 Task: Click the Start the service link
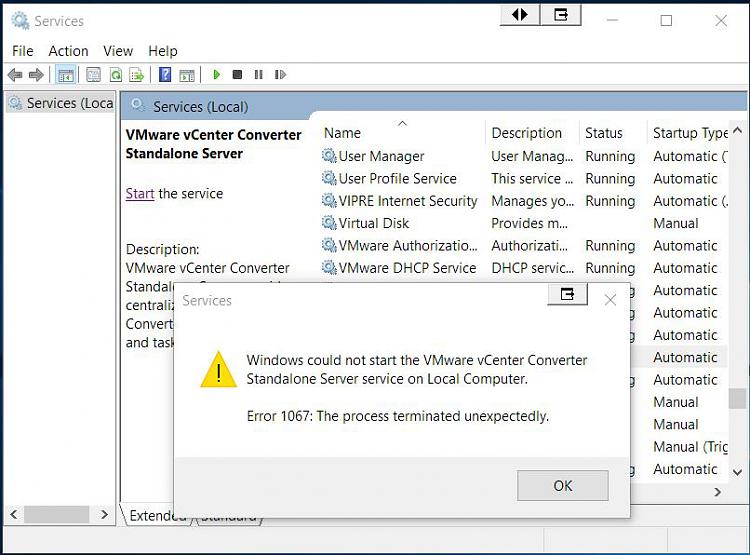click(140, 193)
